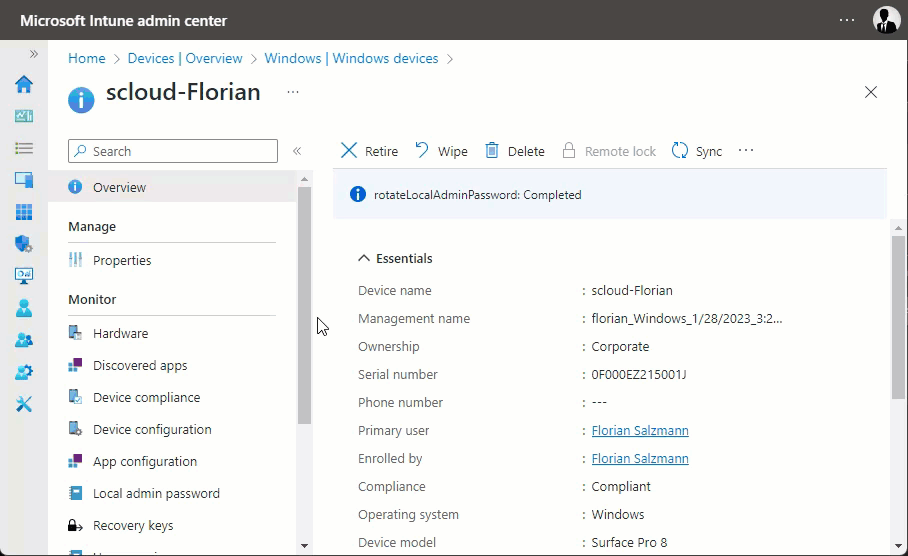Open the Reports monitor icon in sidebar
This screenshot has height=556, width=908.
click(24, 276)
